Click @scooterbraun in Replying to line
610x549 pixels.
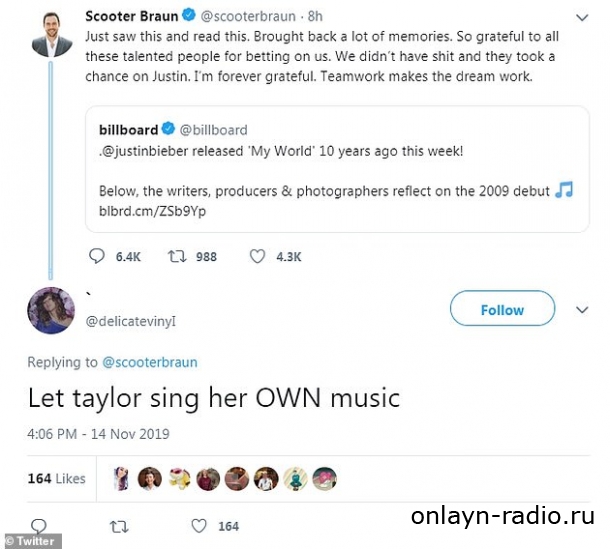pyautogui.click(x=150, y=362)
